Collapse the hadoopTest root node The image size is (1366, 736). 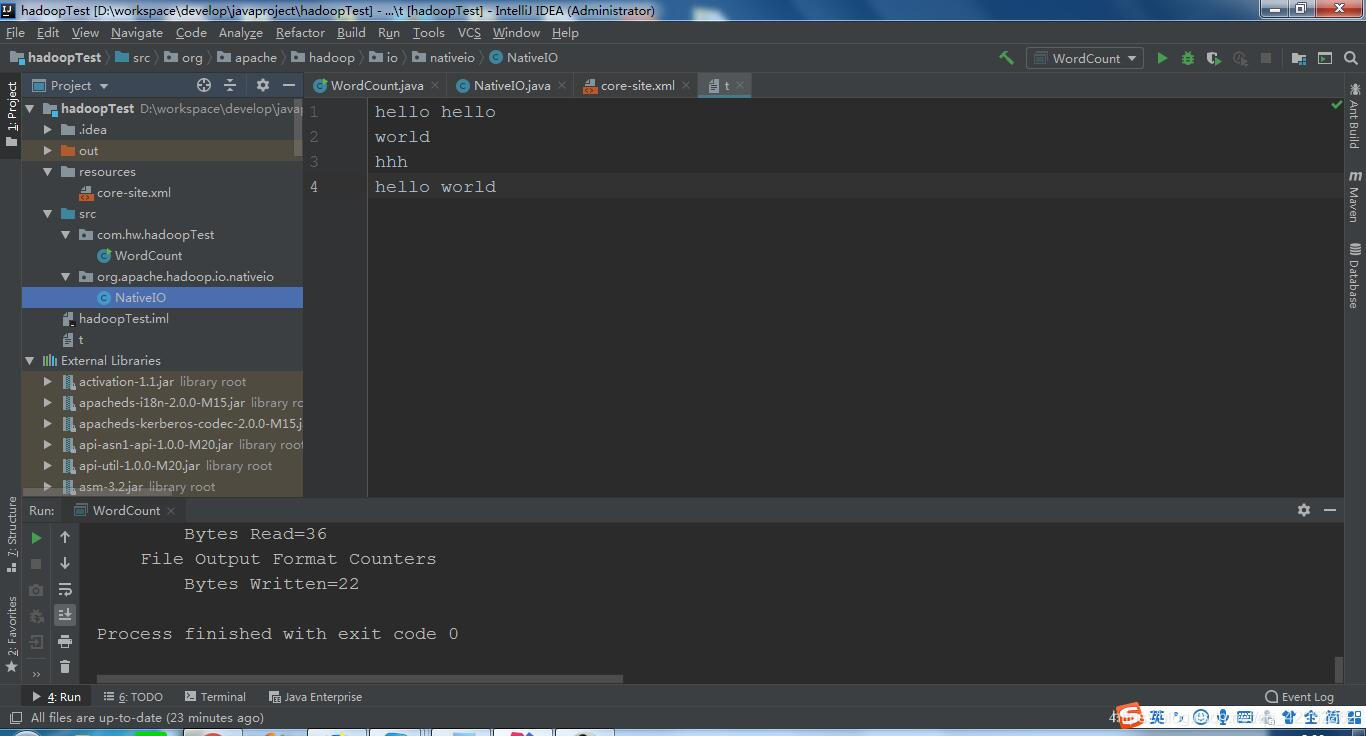(30, 108)
